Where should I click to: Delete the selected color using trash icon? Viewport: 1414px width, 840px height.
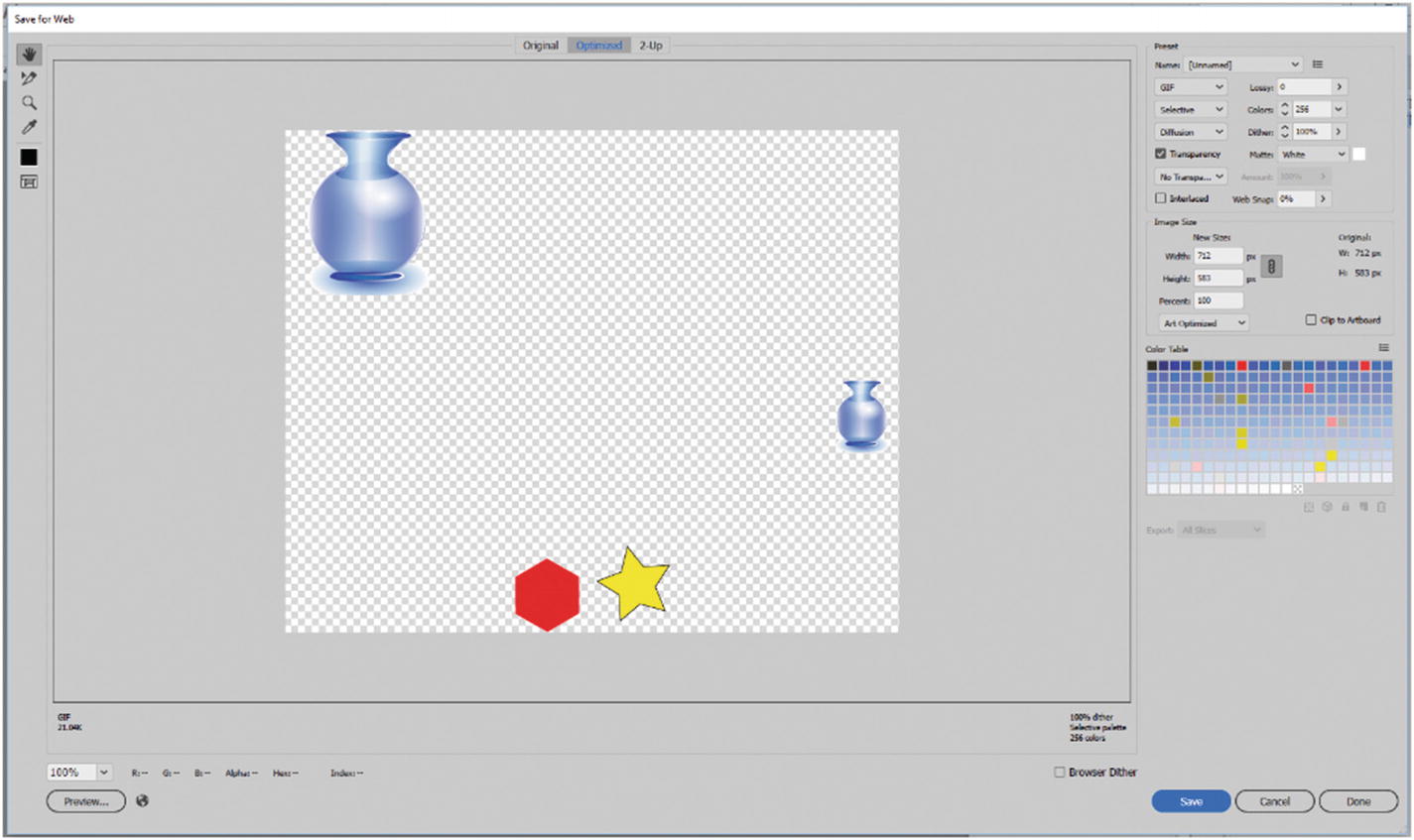(x=1381, y=507)
